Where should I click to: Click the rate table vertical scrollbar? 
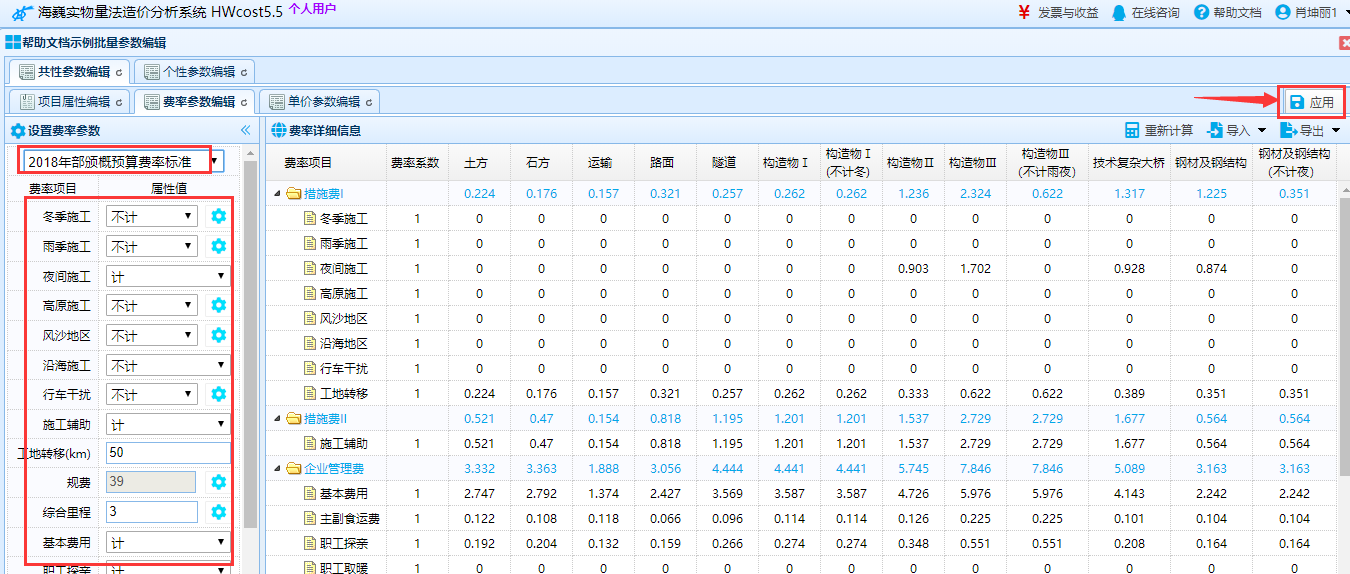pos(1344,335)
